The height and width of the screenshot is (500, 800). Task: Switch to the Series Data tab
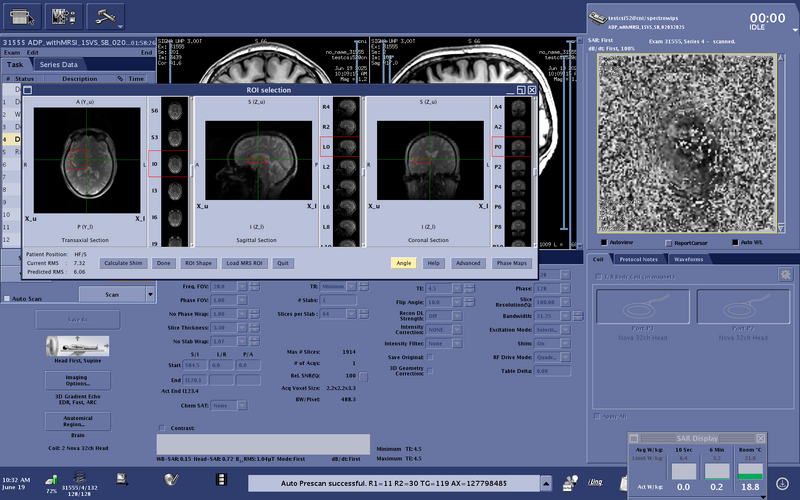coord(59,65)
